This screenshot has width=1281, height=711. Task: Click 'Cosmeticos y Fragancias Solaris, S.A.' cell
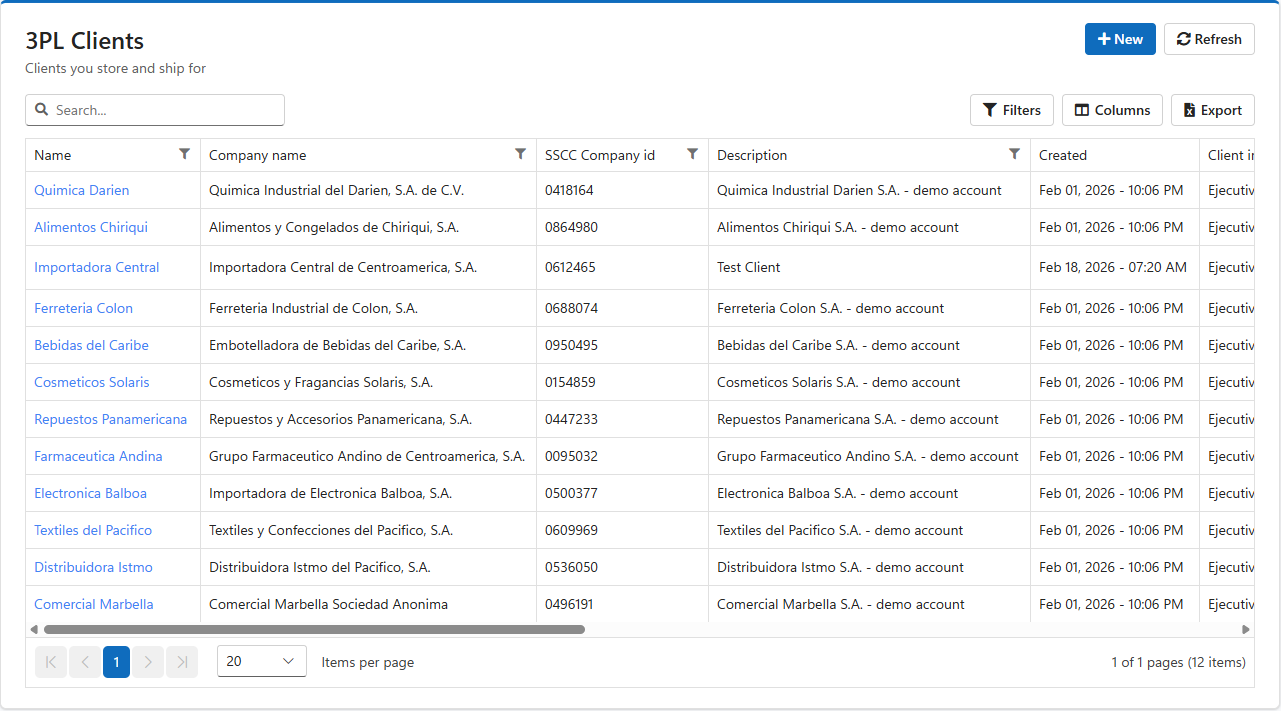(x=368, y=382)
